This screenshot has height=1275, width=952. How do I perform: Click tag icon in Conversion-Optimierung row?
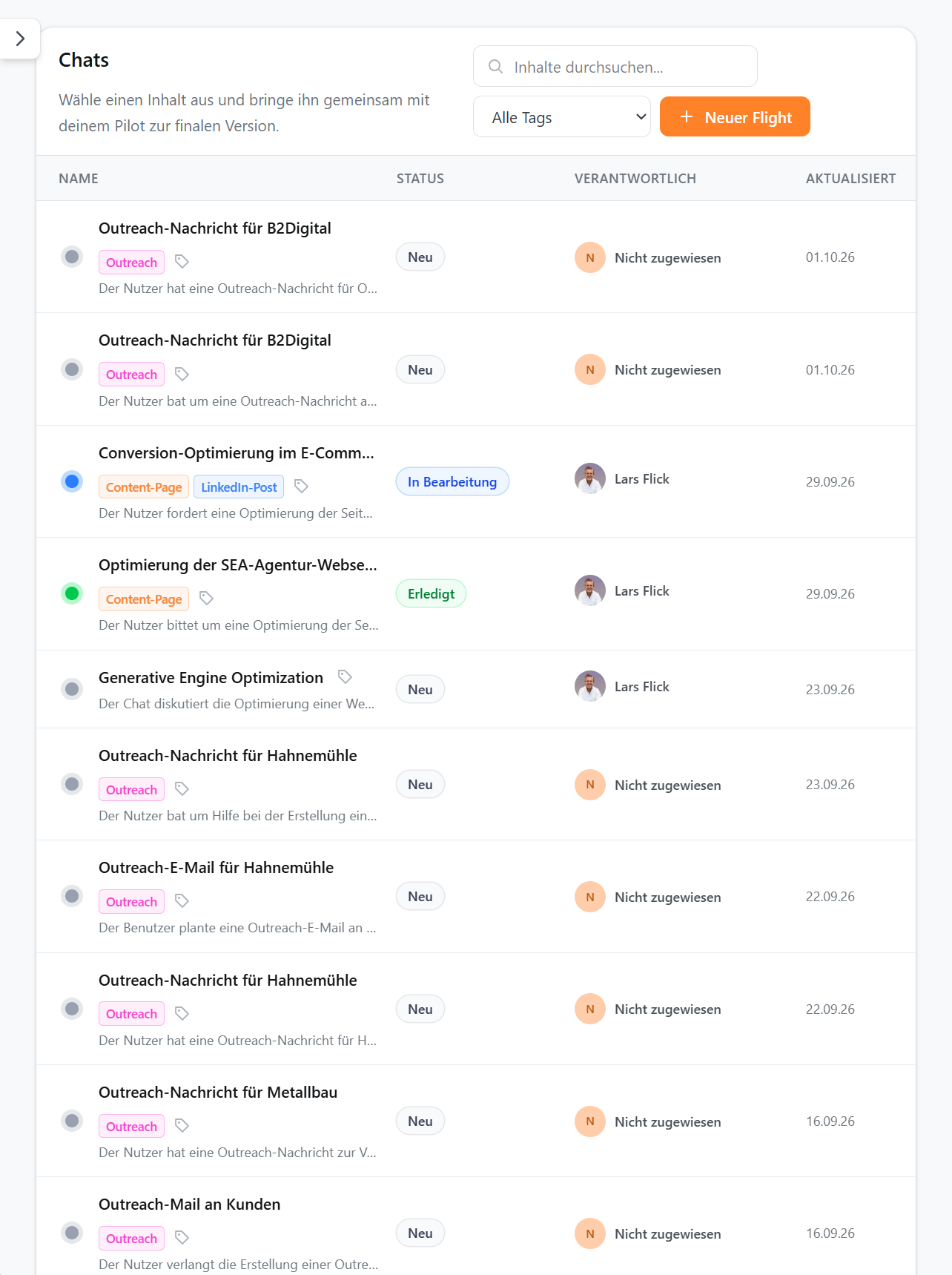[x=301, y=487]
